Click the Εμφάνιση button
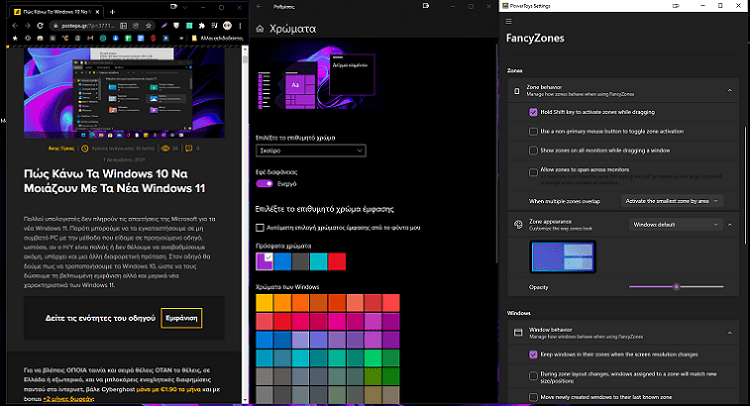 click(181, 318)
